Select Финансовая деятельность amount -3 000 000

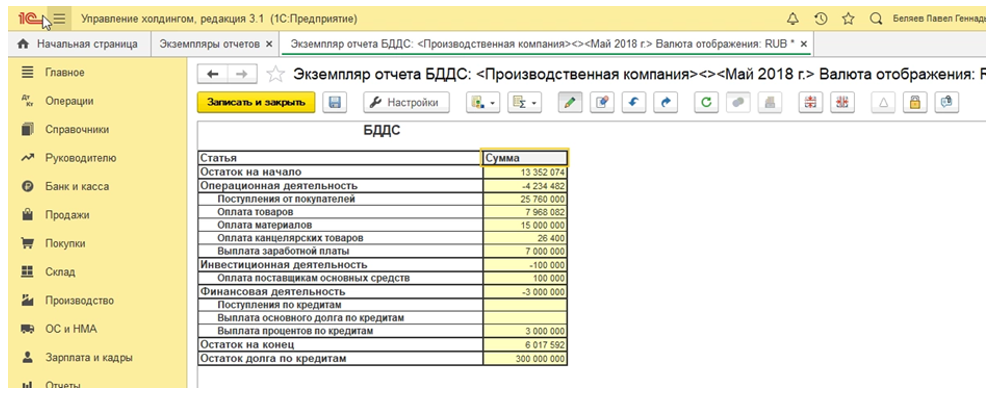point(525,292)
